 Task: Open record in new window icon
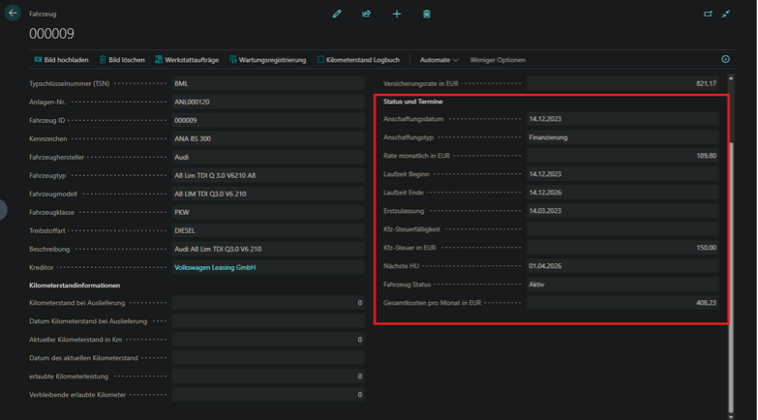click(x=708, y=14)
